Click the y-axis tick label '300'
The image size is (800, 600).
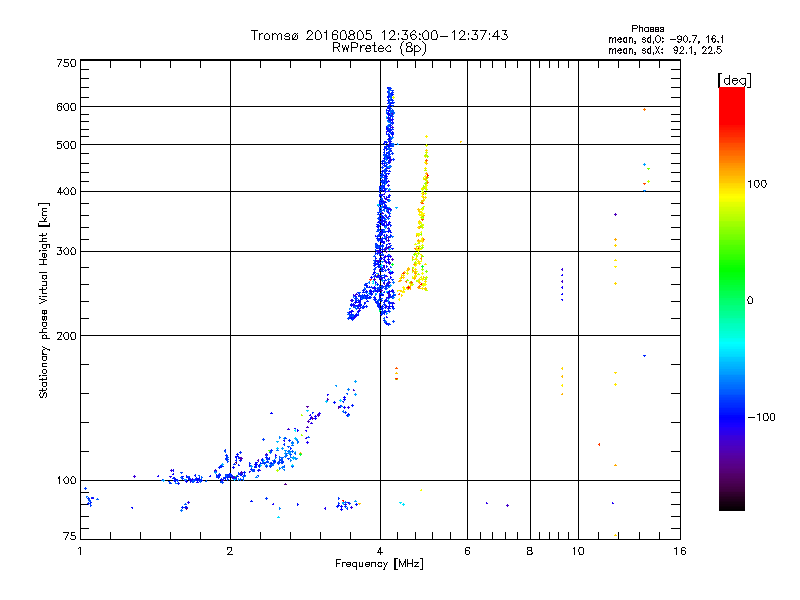pos(66,252)
